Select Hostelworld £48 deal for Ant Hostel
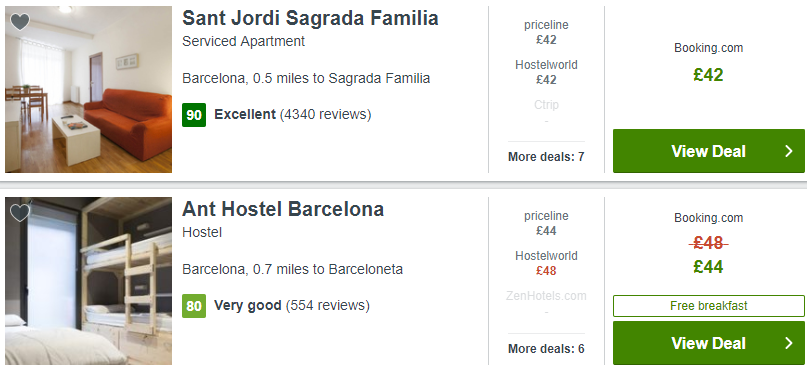Image resolution: width=807 pixels, height=367 pixels. click(x=546, y=263)
